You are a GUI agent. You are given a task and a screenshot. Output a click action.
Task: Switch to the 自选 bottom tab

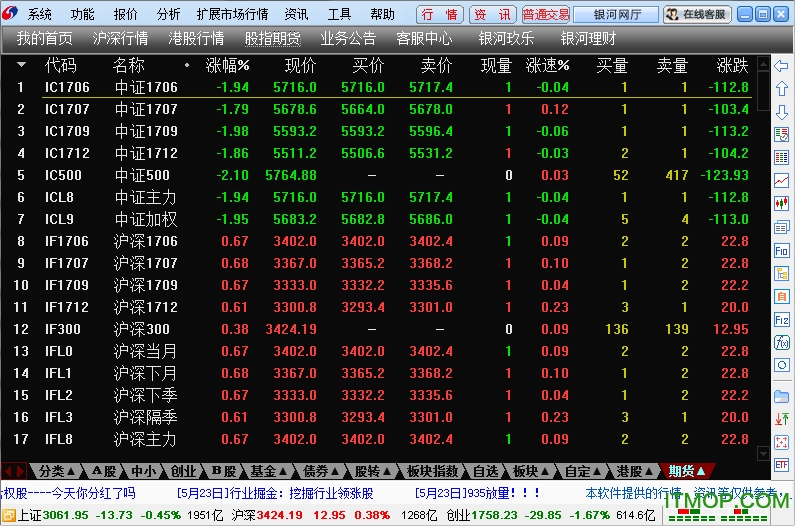coord(486,471)
